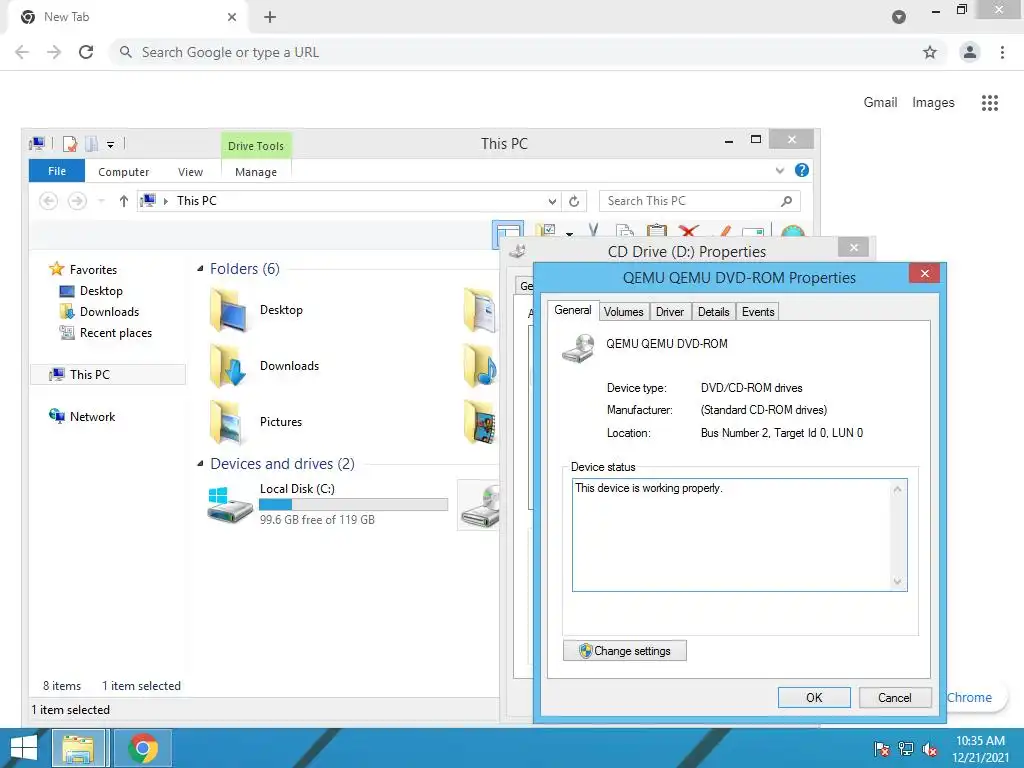Screen dimensions: 1024x768
Task: Select the General tab in DVD-ROM Properties
Action: [x=573, y=310]
